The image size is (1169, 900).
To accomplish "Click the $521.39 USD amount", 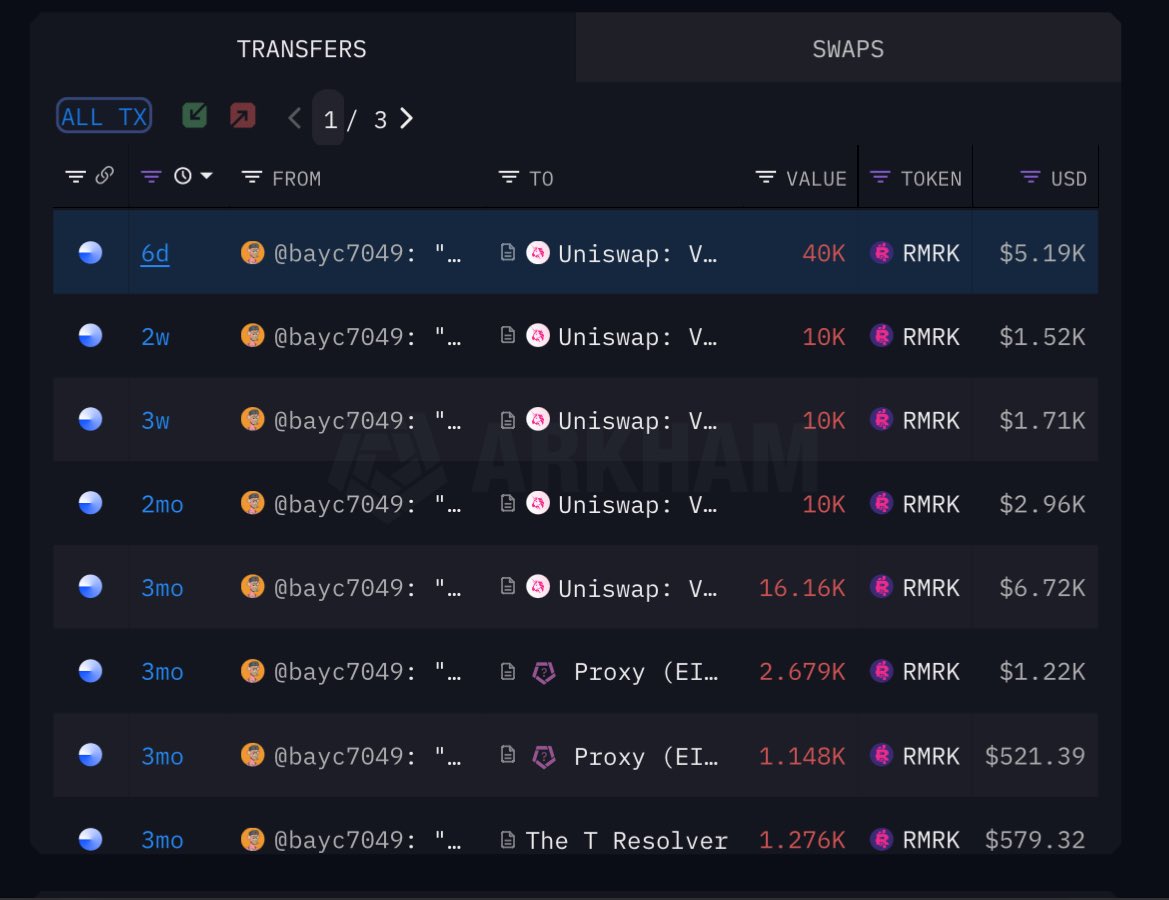I will tap(1035, 756).
